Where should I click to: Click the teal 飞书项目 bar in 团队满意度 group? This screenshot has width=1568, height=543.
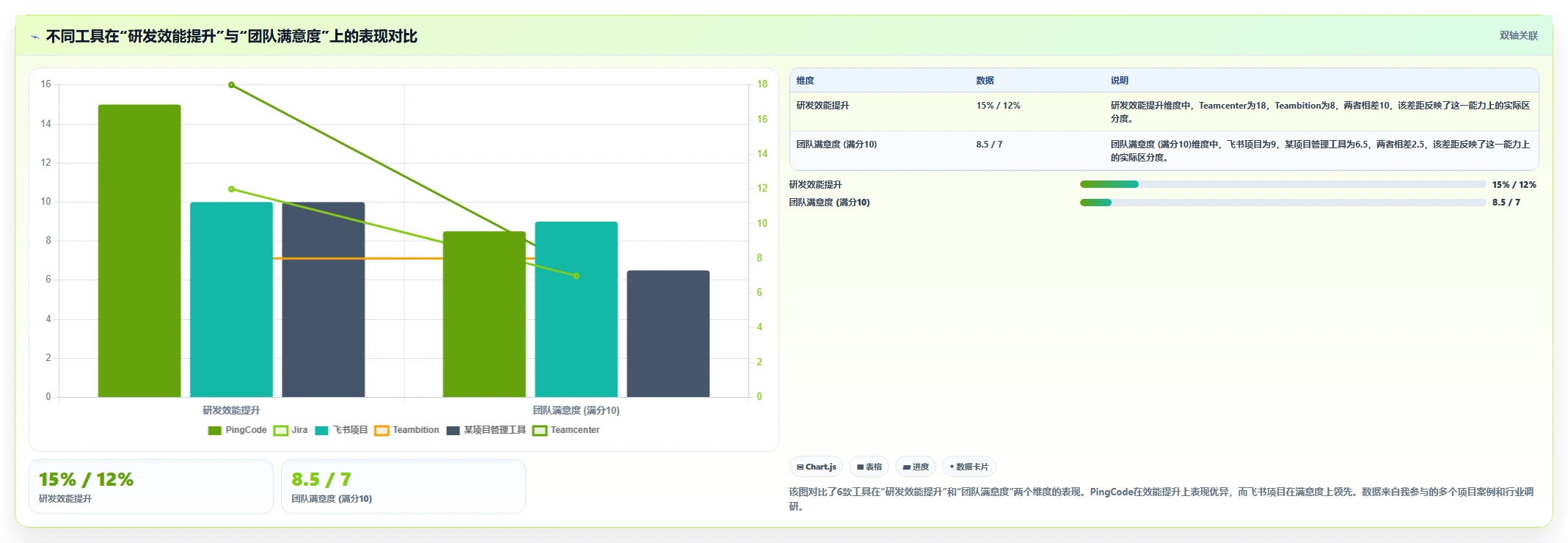[576, 309]
